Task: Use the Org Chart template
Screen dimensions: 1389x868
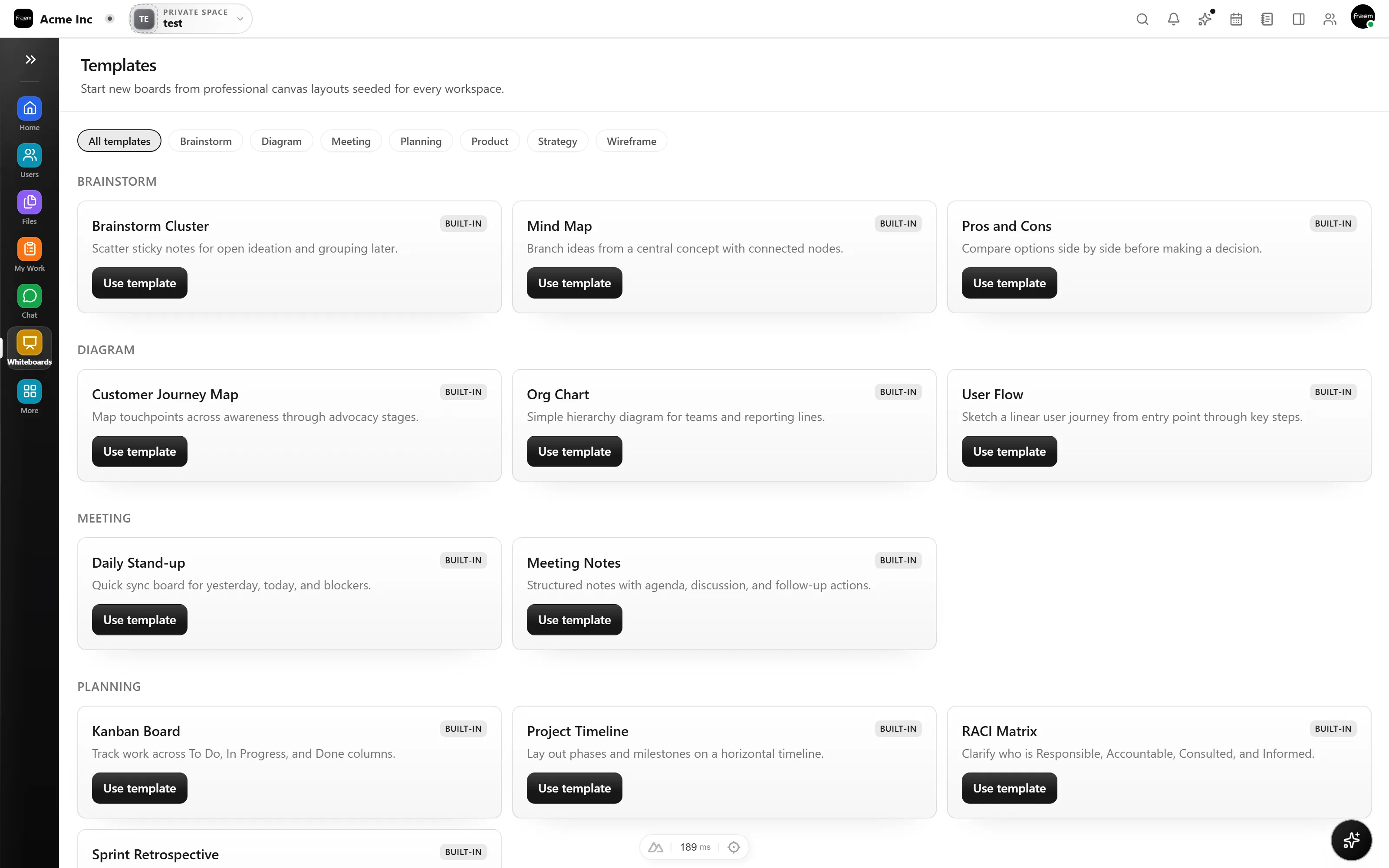Action: 575,451
